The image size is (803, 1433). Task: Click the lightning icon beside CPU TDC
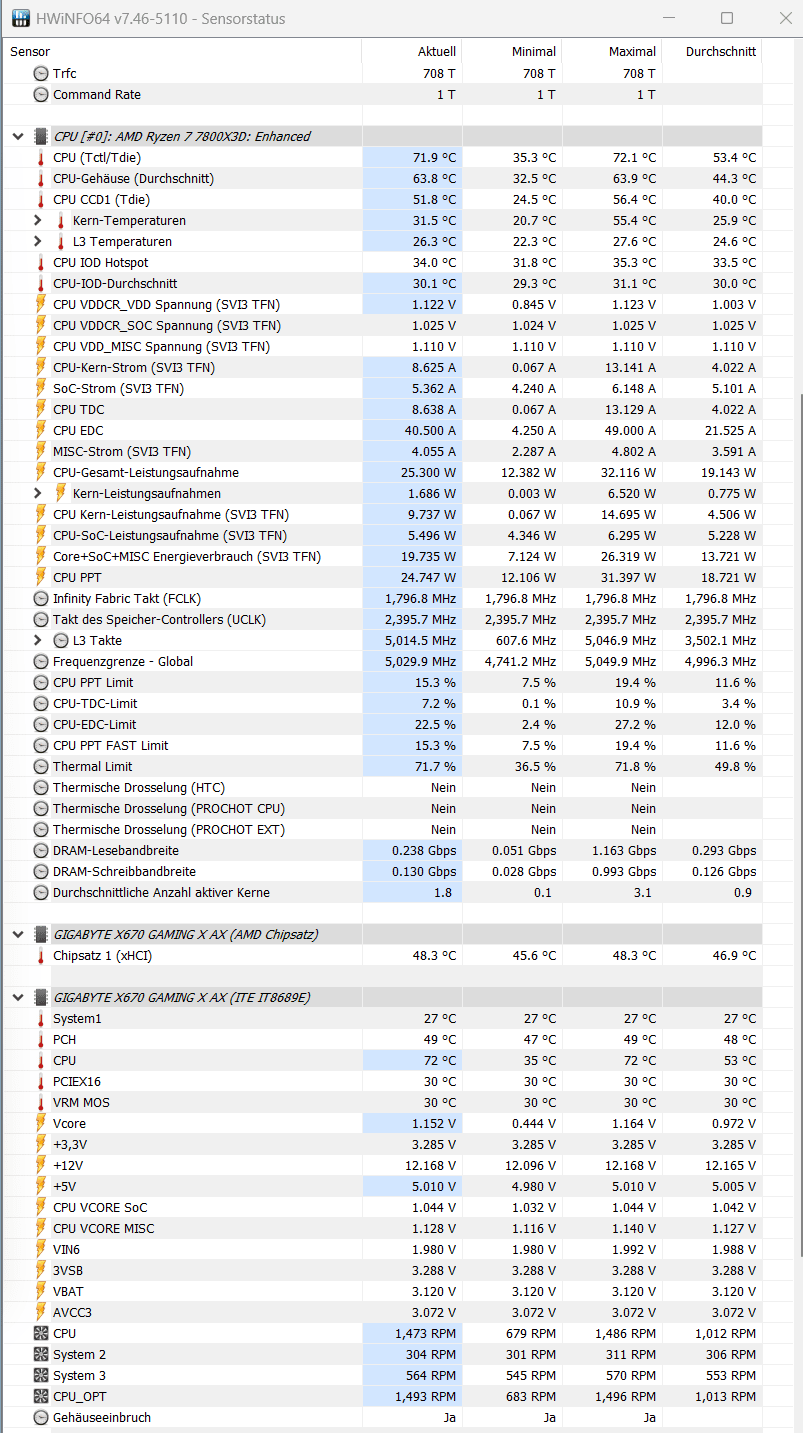pos(41,409)
